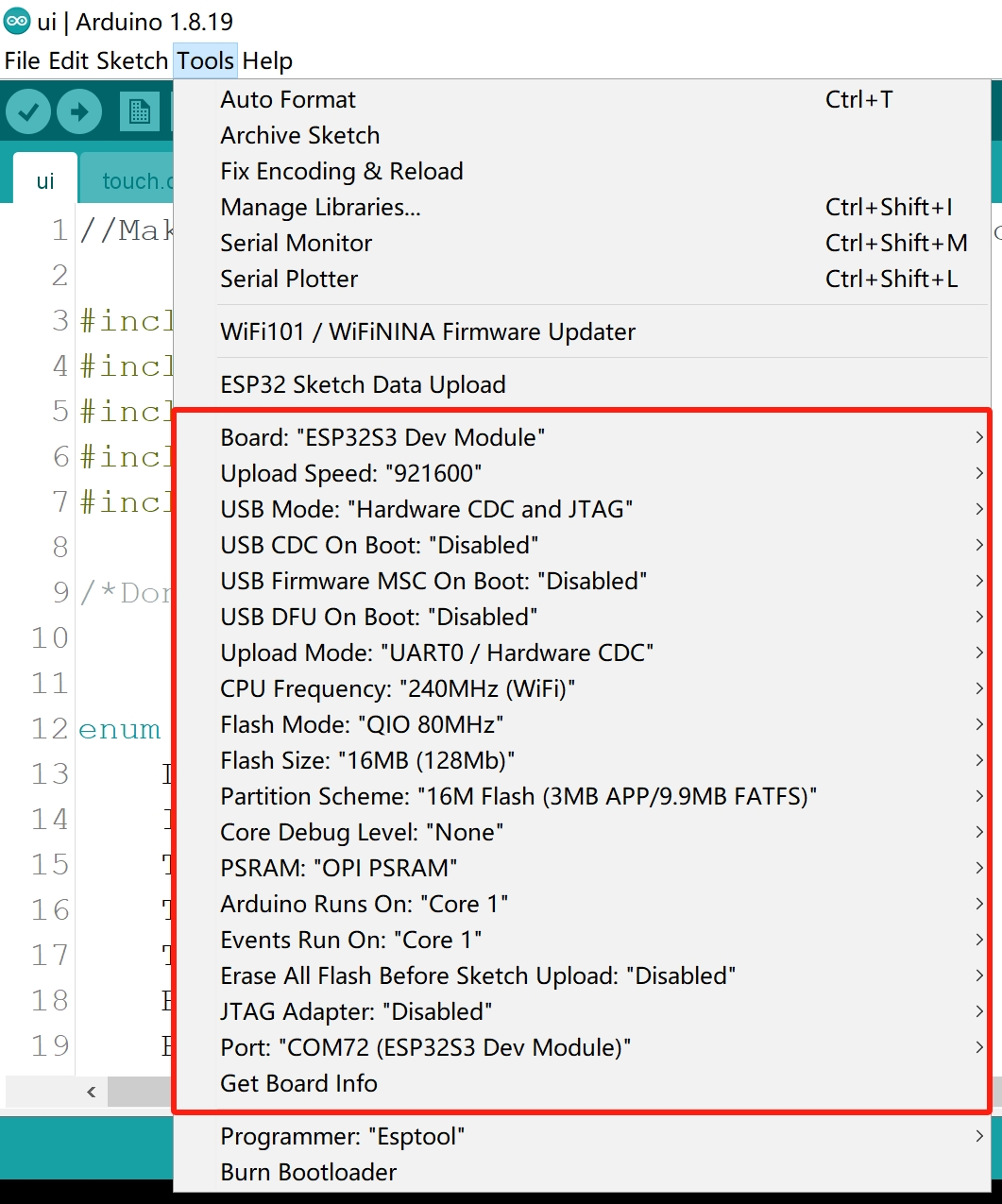
Task: Click the Arduino logo in title bar
Action: (x=17, y=21)
